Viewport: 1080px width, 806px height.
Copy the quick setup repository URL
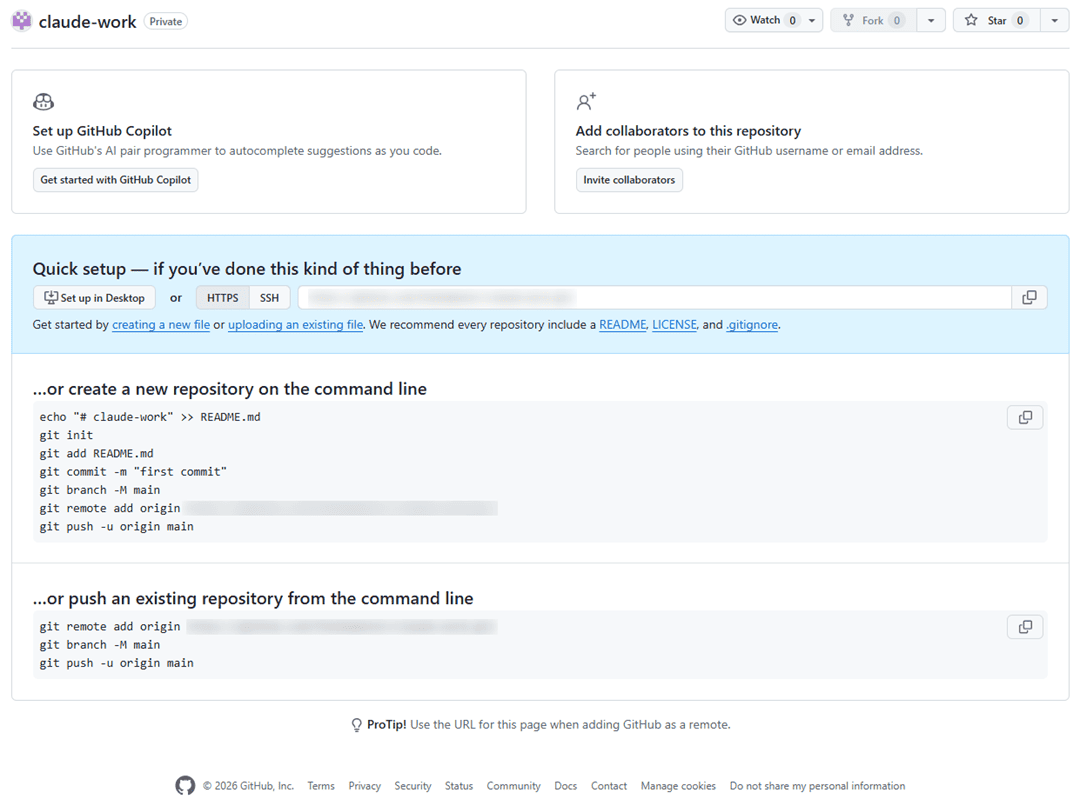tap(1029, 298)
